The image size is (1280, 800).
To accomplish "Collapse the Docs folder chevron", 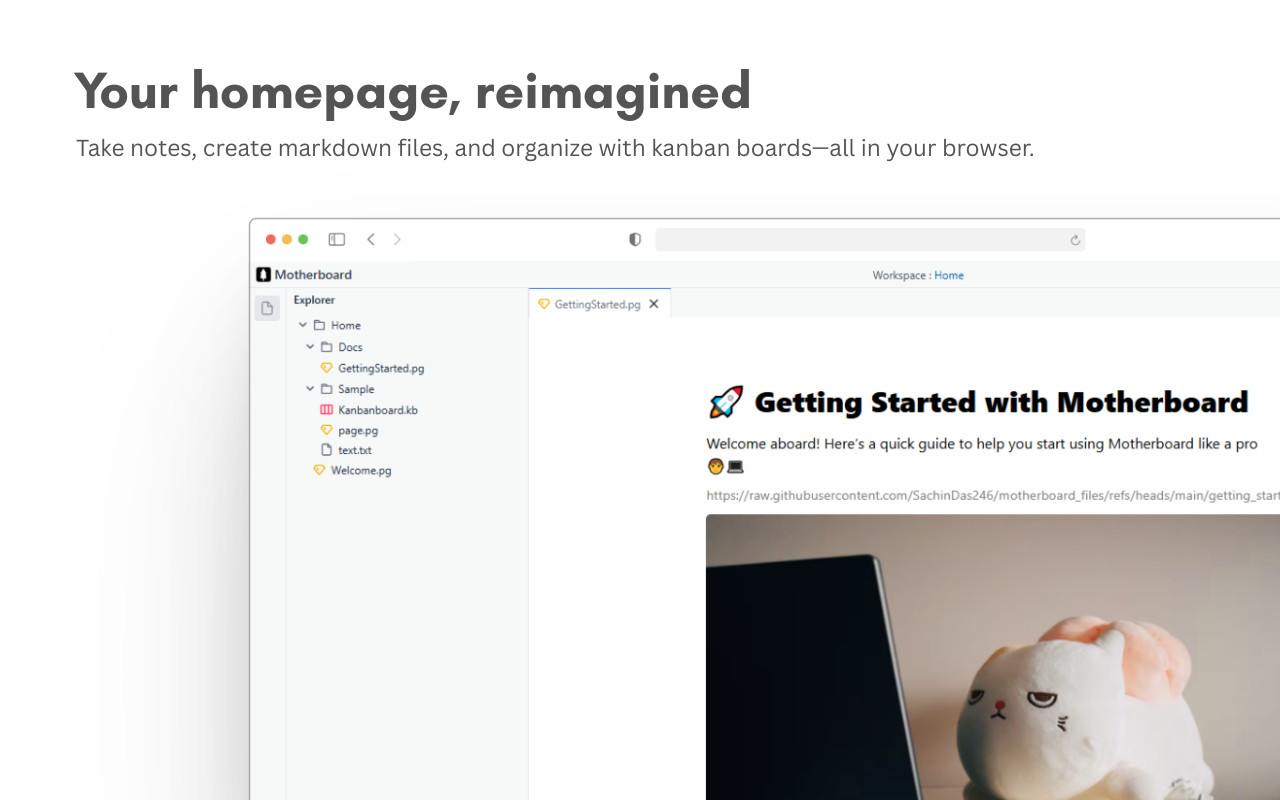I will pos(310,347).
